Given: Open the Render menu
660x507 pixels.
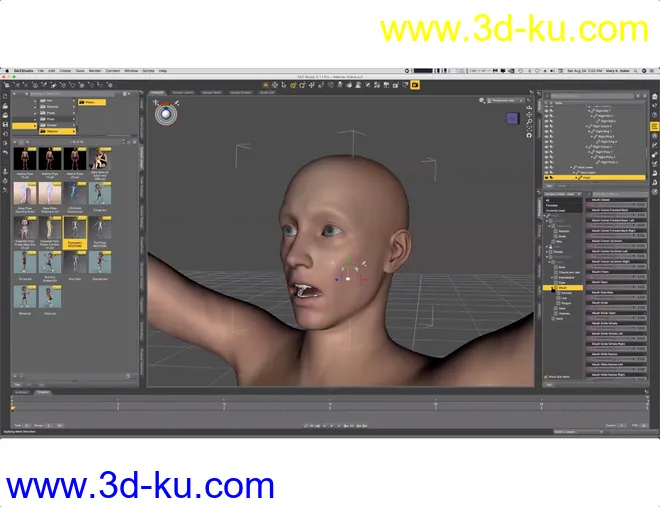Looking at the screenshot, I should pyautogui.click(x=95, y=71).
